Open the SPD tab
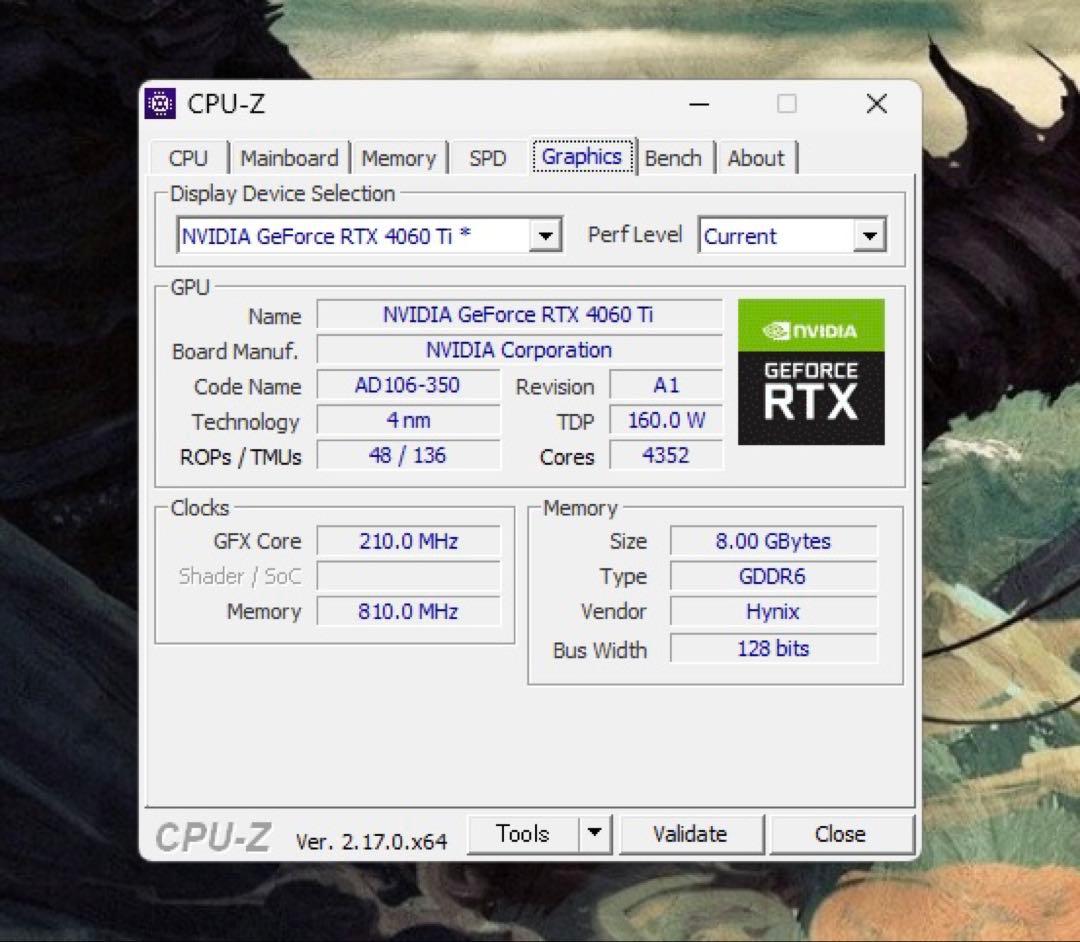1080x942 pixels. click(488, 158)
